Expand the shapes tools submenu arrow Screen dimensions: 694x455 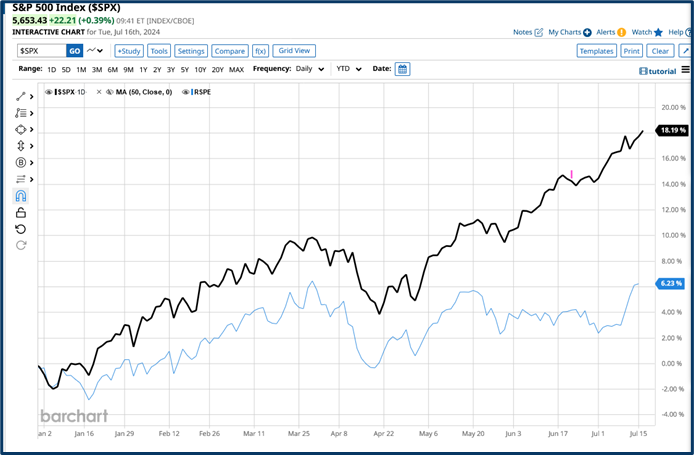[x=31, y=130]
